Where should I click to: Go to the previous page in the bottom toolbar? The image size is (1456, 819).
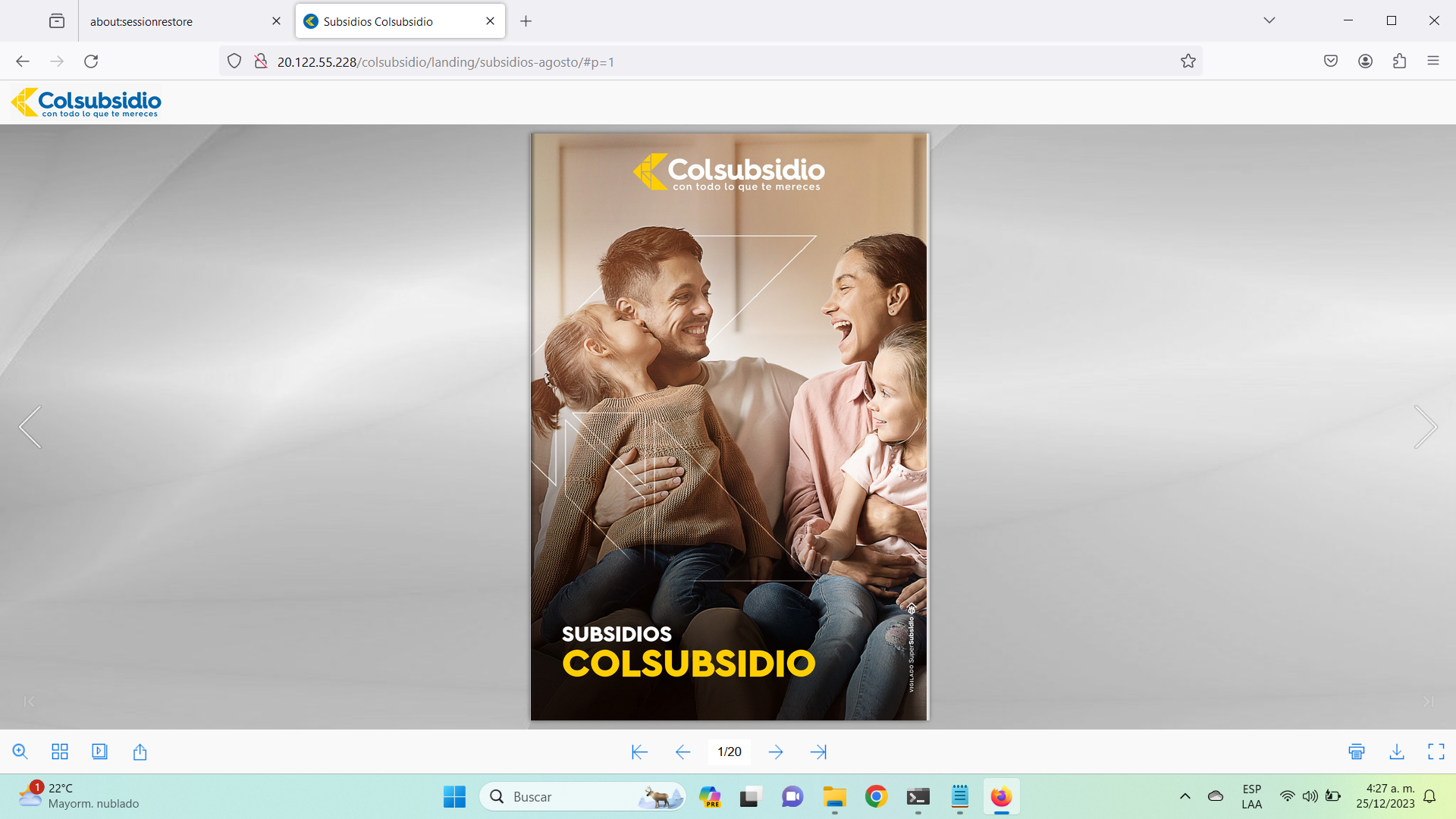pos(682,752)
